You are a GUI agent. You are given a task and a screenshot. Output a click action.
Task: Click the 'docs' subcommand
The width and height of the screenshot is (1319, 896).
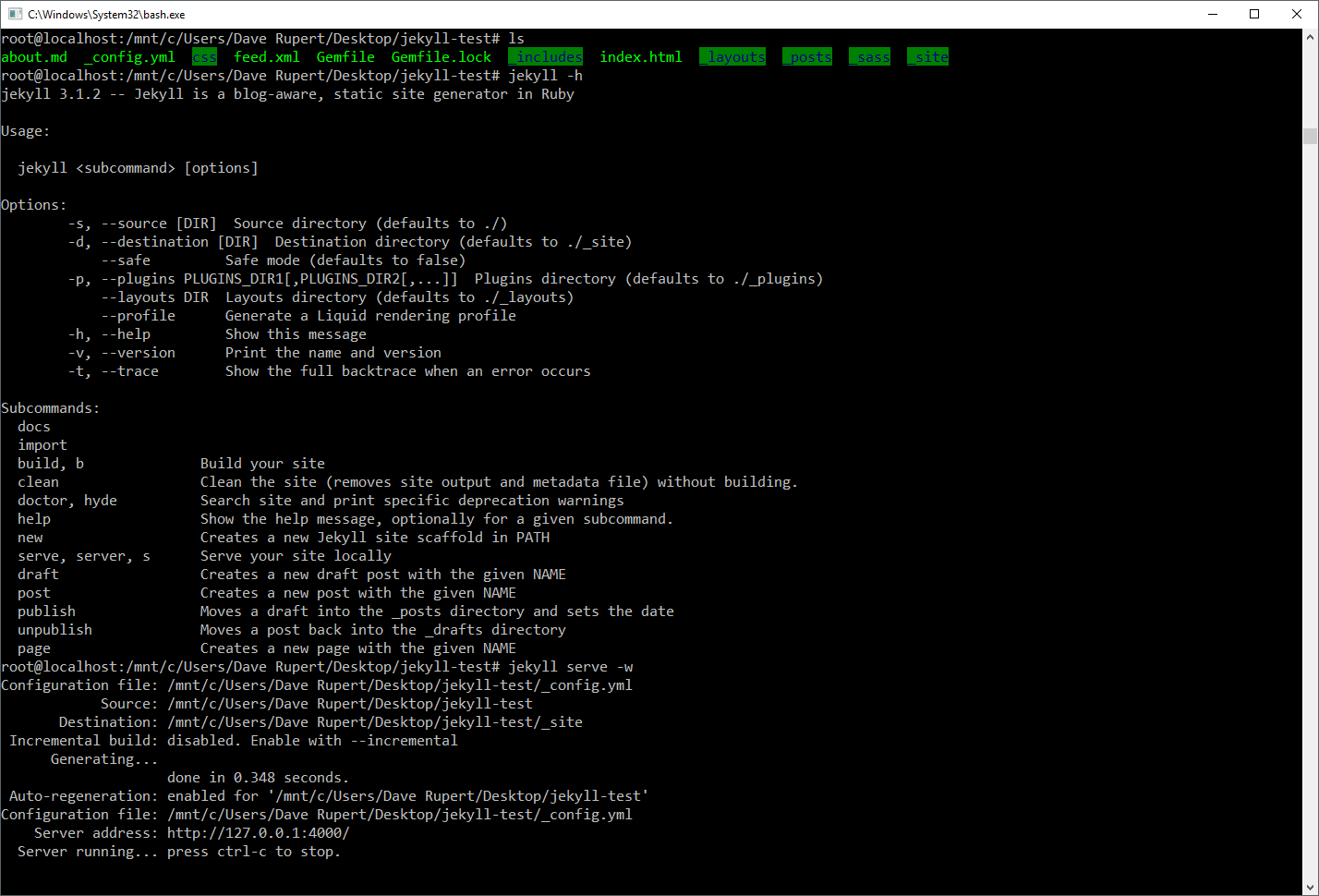pos(34,427)
